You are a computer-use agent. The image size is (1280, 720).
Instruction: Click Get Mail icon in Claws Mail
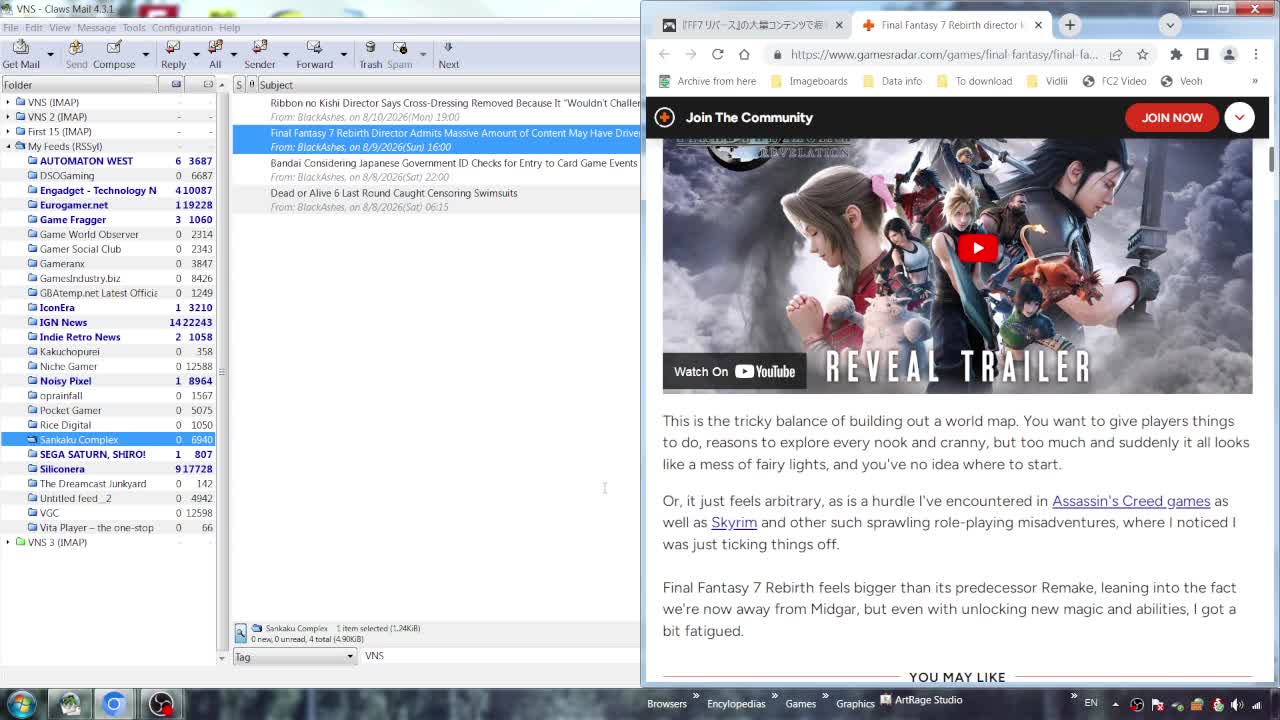tap(21, 48)
